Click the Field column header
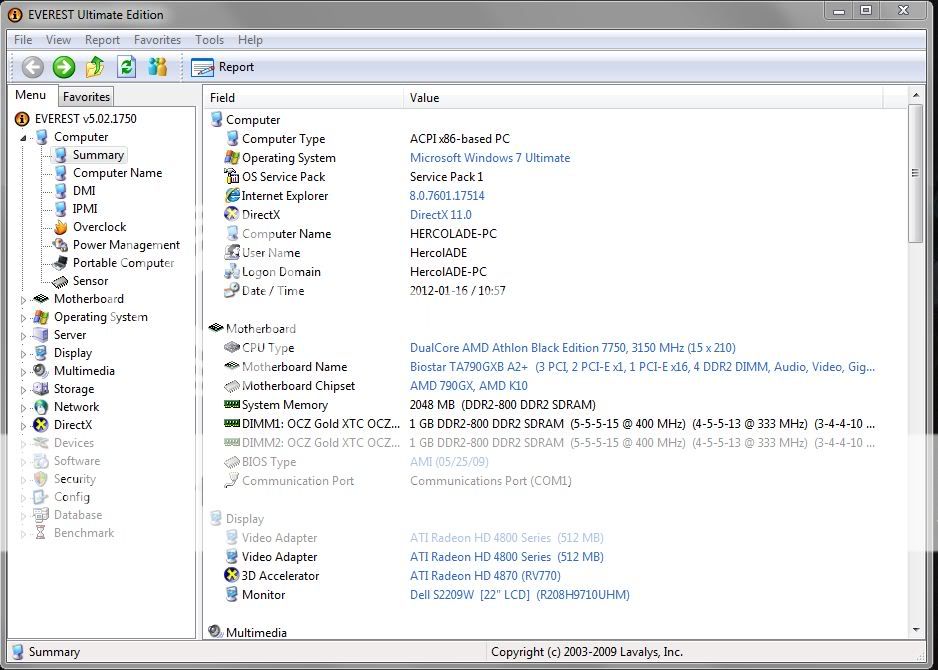 [304, 98]
